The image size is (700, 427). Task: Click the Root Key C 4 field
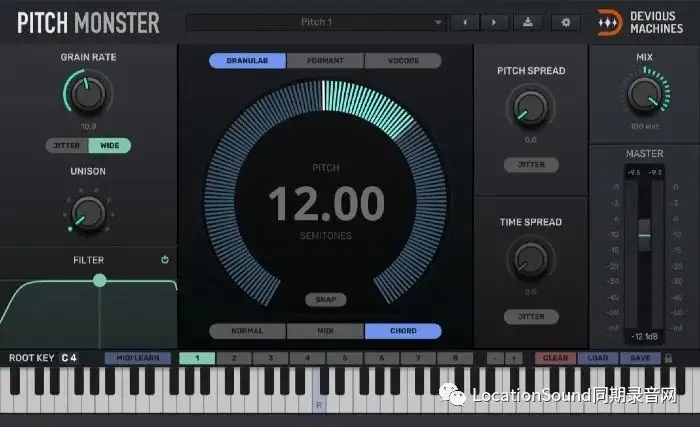69,358
